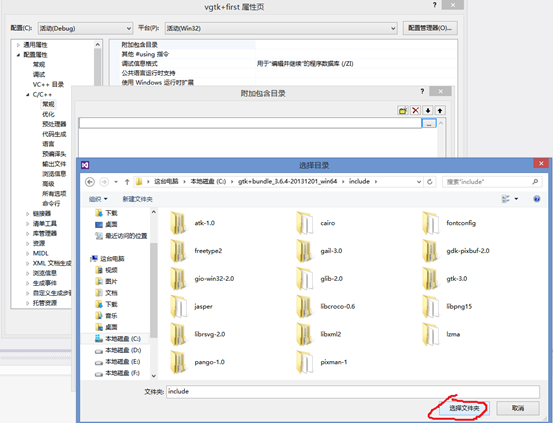Click the 选择文件夹 button
The width and height of the screenshot is (553, 423).
[x=464, y=408]
